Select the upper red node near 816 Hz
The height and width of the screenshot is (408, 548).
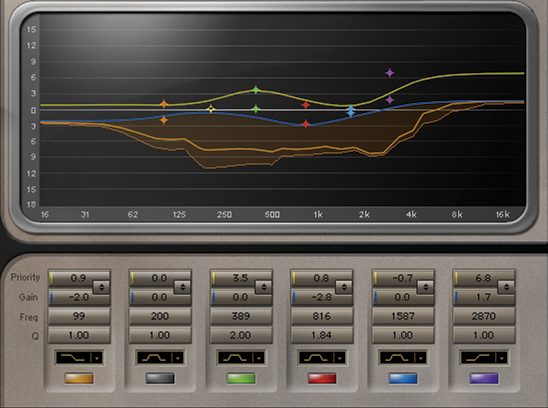pyautogui.click(x=306, y=105)
